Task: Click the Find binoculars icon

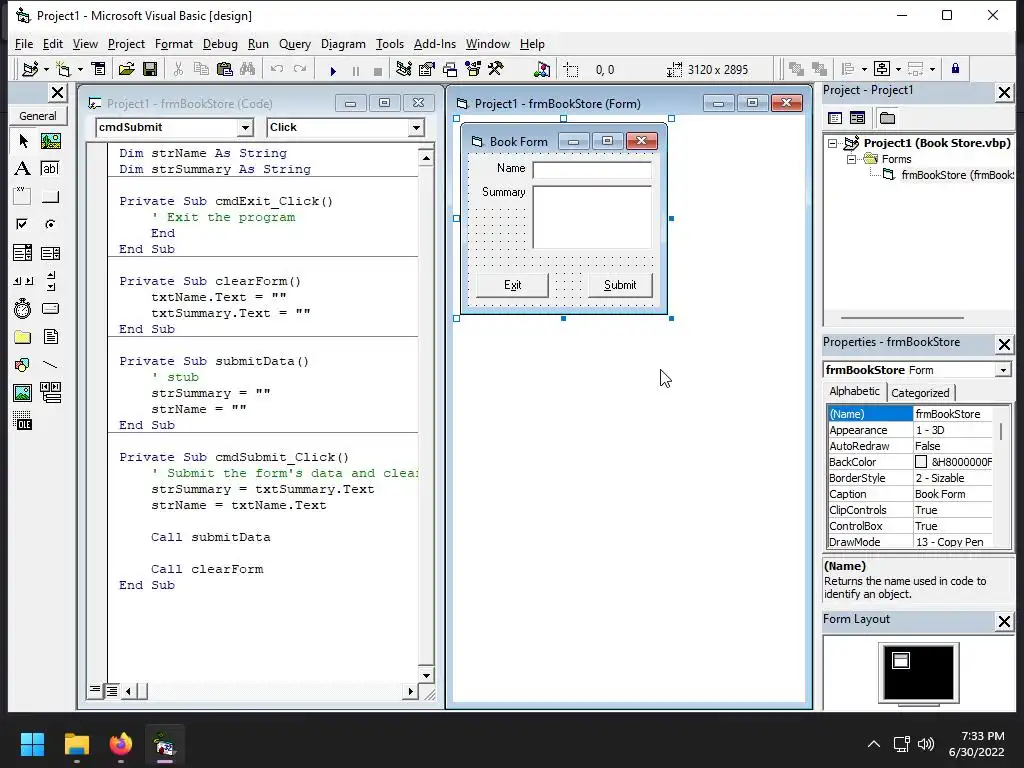Action: (x=248, y=69)
